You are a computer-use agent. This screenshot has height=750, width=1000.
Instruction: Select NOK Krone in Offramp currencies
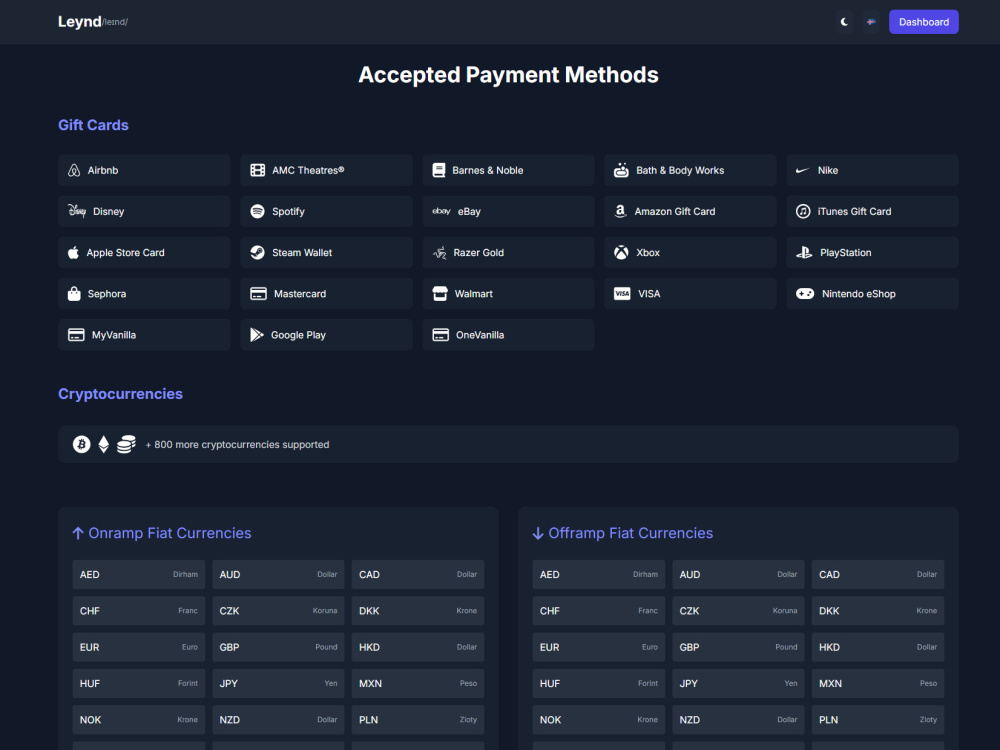pyautogui.click(x=599, y=720)
